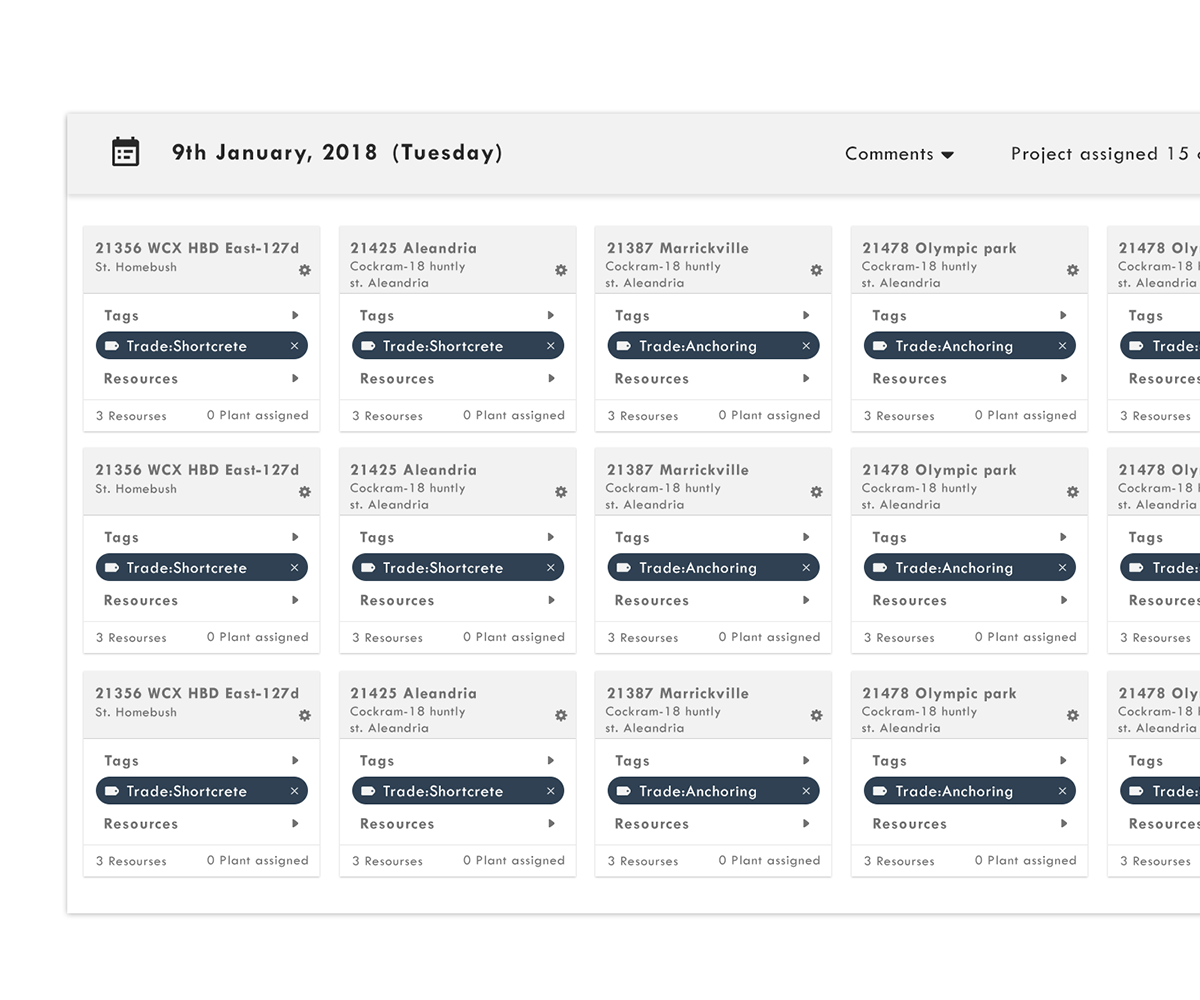The width and height of the screenshot is (1200, 1000).
Task: Click title '21387 Marrickville' in middle row
Action: 677,470
